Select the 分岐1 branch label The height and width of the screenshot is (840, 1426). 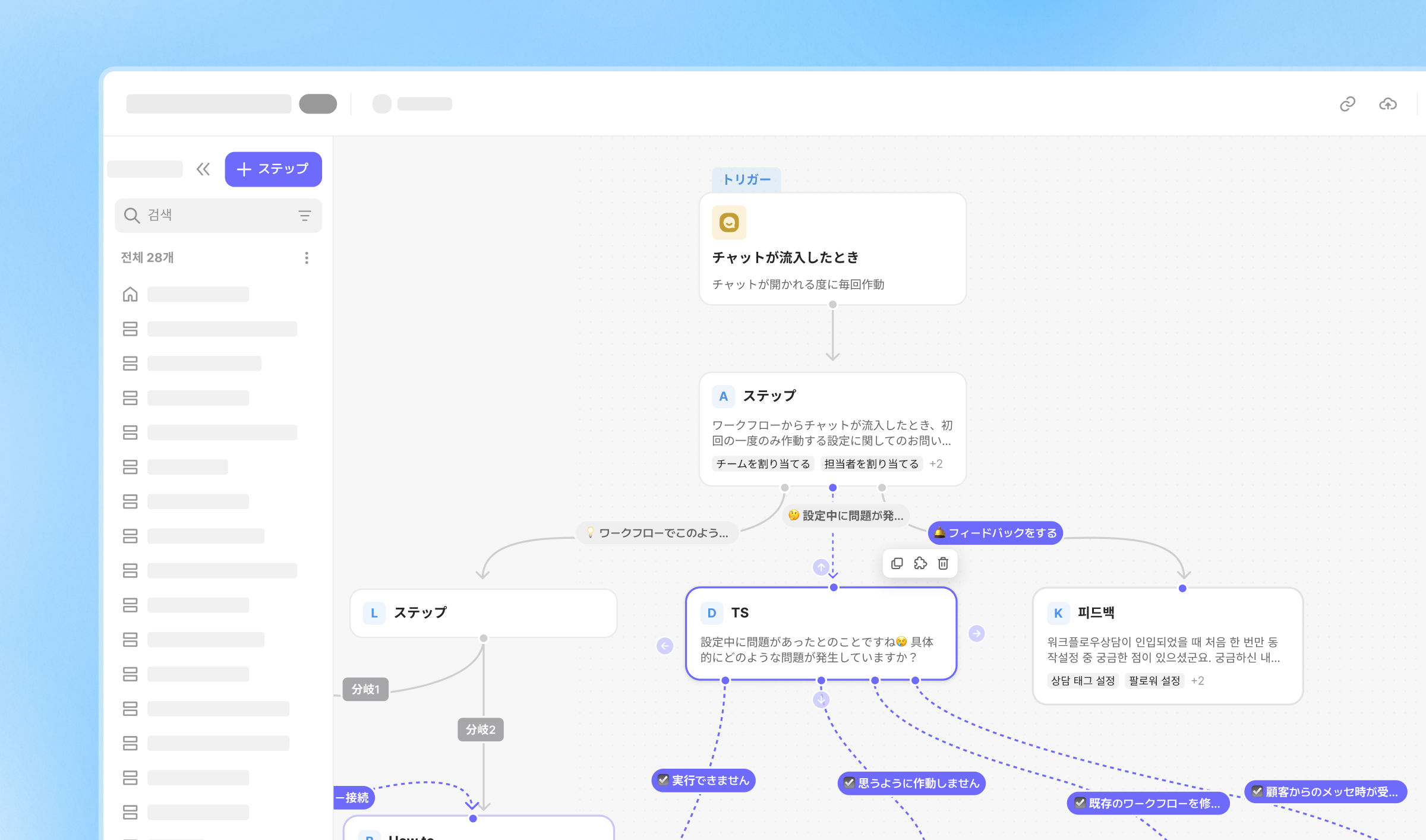[x=365, y=689]
